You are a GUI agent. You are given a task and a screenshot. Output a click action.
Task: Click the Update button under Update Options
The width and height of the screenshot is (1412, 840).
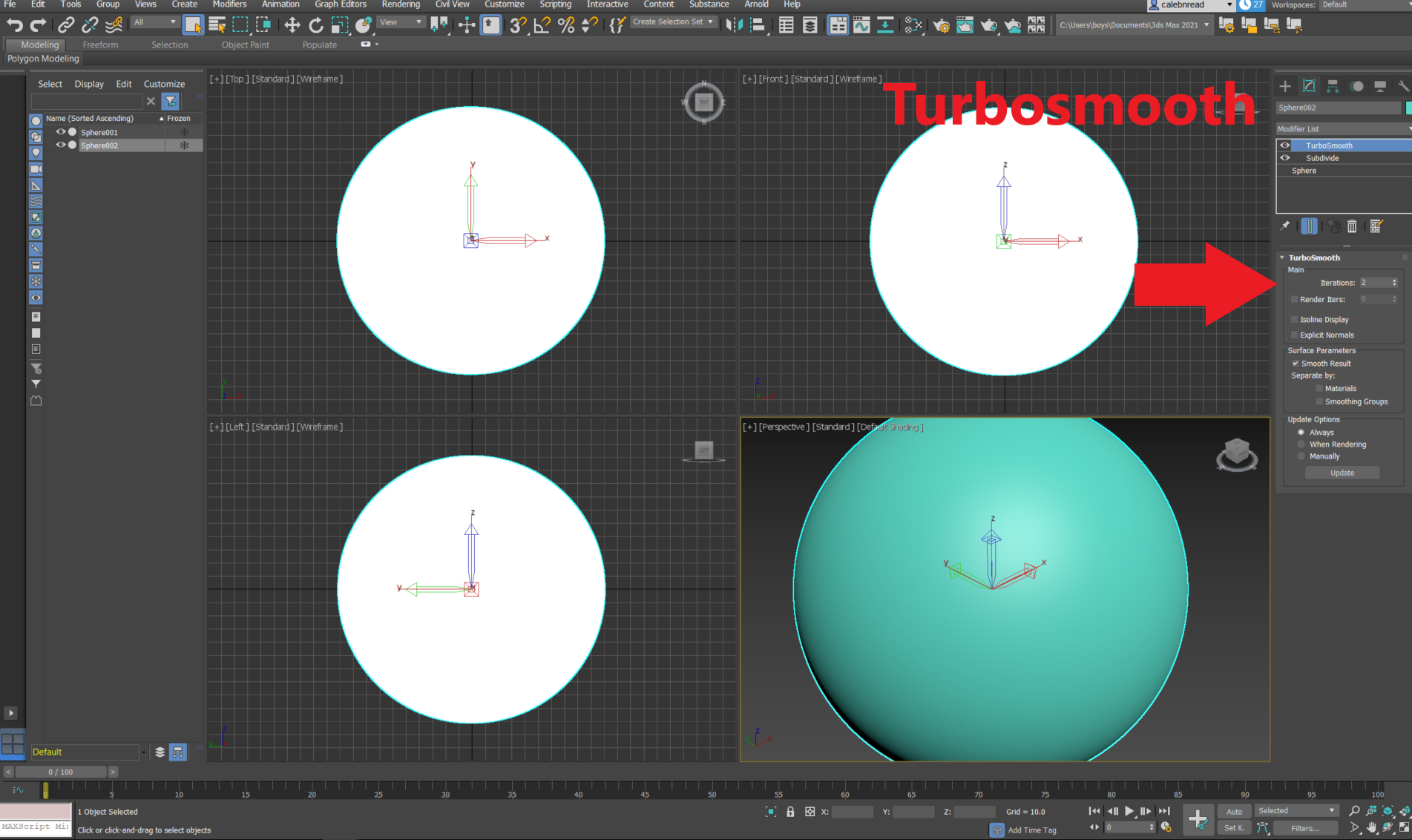point(1342,473)
